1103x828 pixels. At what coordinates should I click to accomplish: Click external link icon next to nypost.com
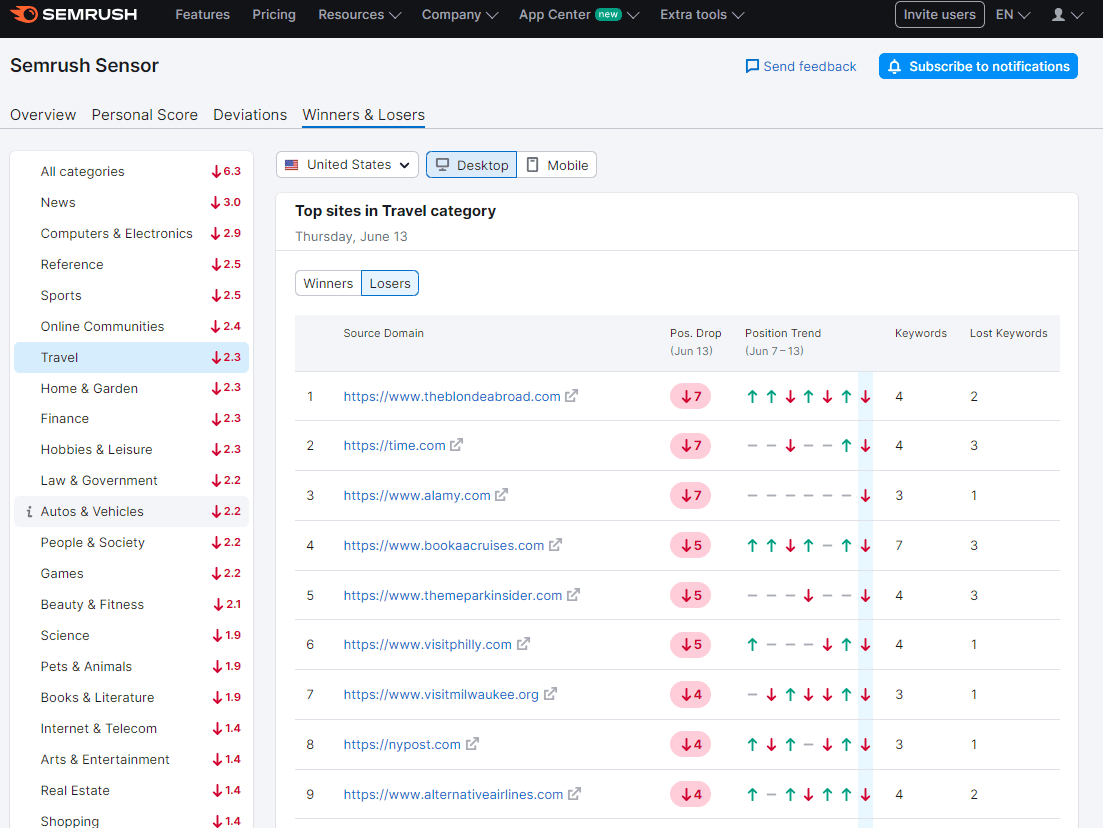(x=472, y=744)
